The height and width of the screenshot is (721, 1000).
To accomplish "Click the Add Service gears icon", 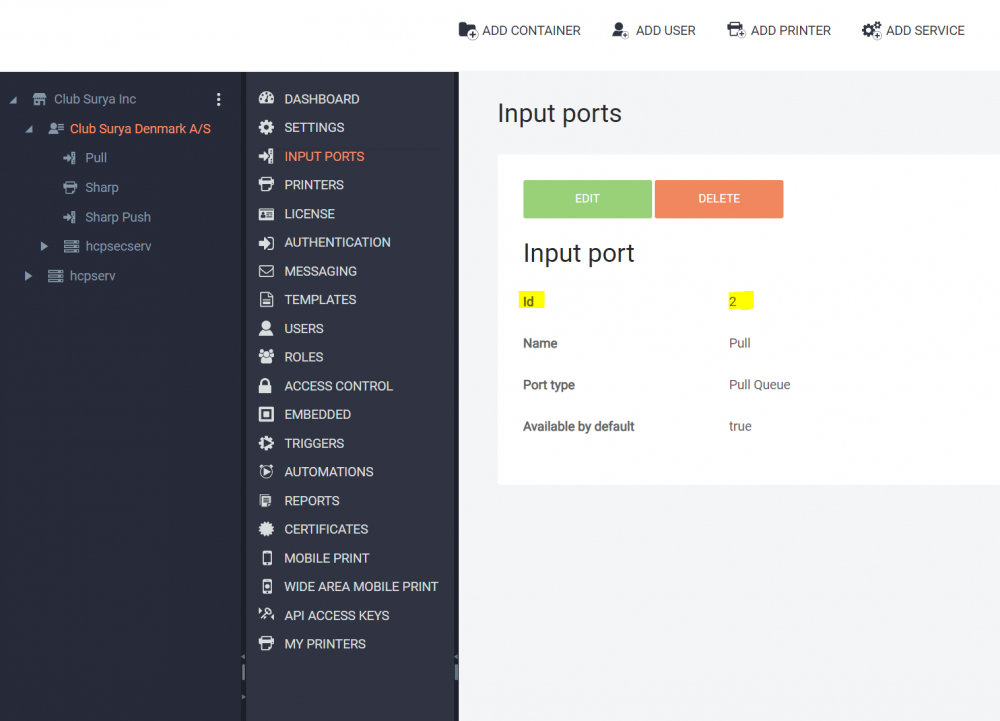I will coord(871,30).
